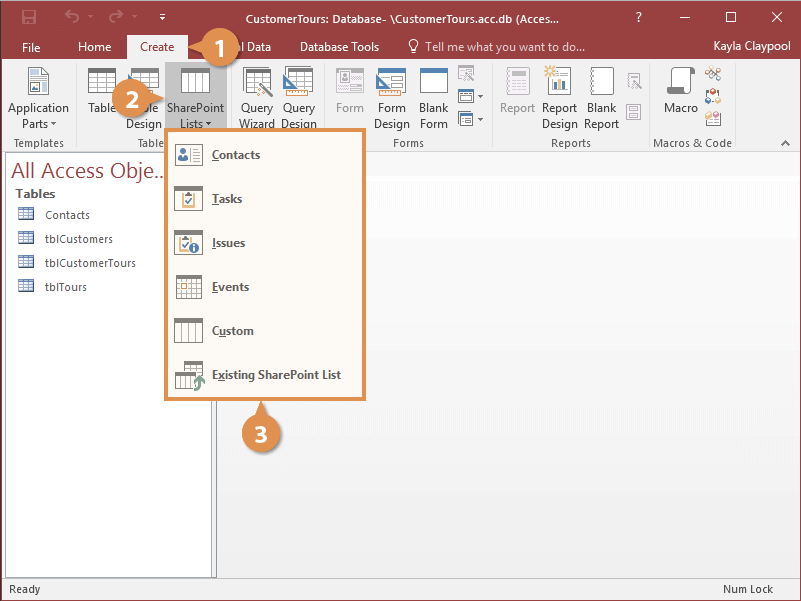The width and height of the screenshot is (801, 601).
Task: Click the Form Wizard icon
Action: (466, 74)
